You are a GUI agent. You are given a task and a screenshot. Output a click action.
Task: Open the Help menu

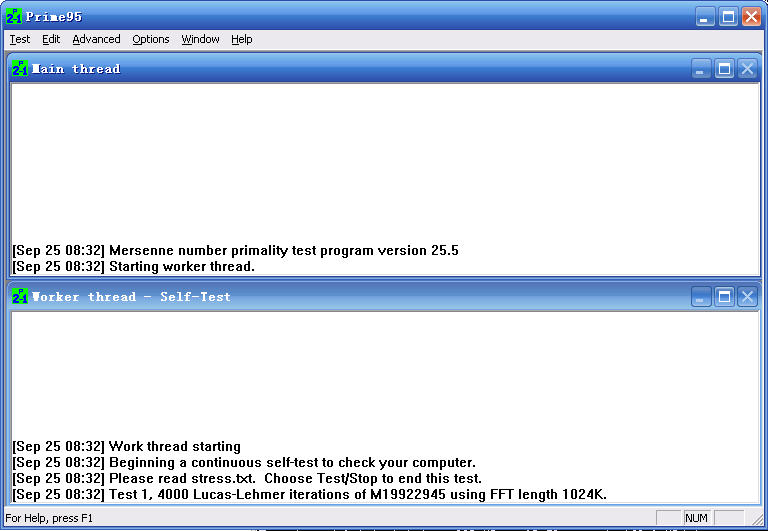click(x=242, y=39)
